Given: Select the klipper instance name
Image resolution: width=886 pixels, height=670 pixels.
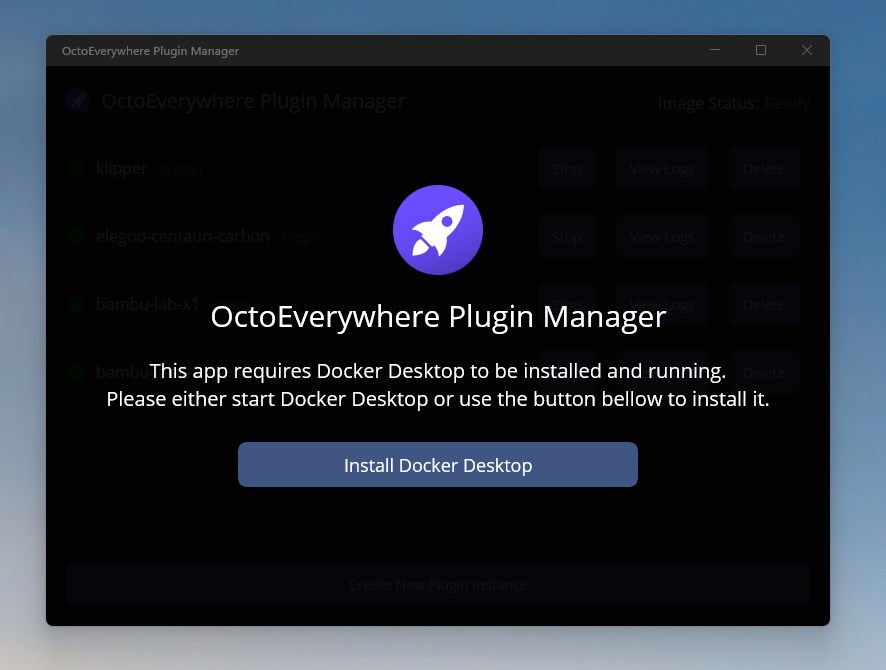Looking at the screenshot, I should pyautogui.click(x=122, y=169).
